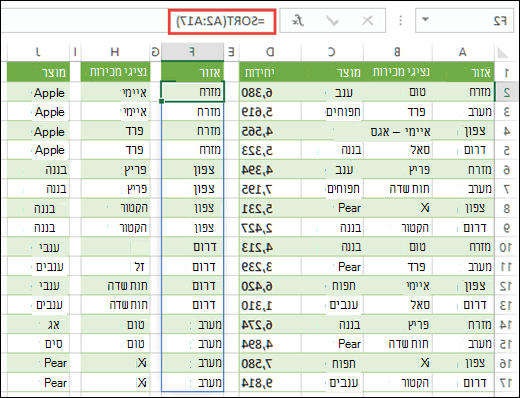Click header cell A1 labeled אזור

pyautogui.click(x=463, y=72)
